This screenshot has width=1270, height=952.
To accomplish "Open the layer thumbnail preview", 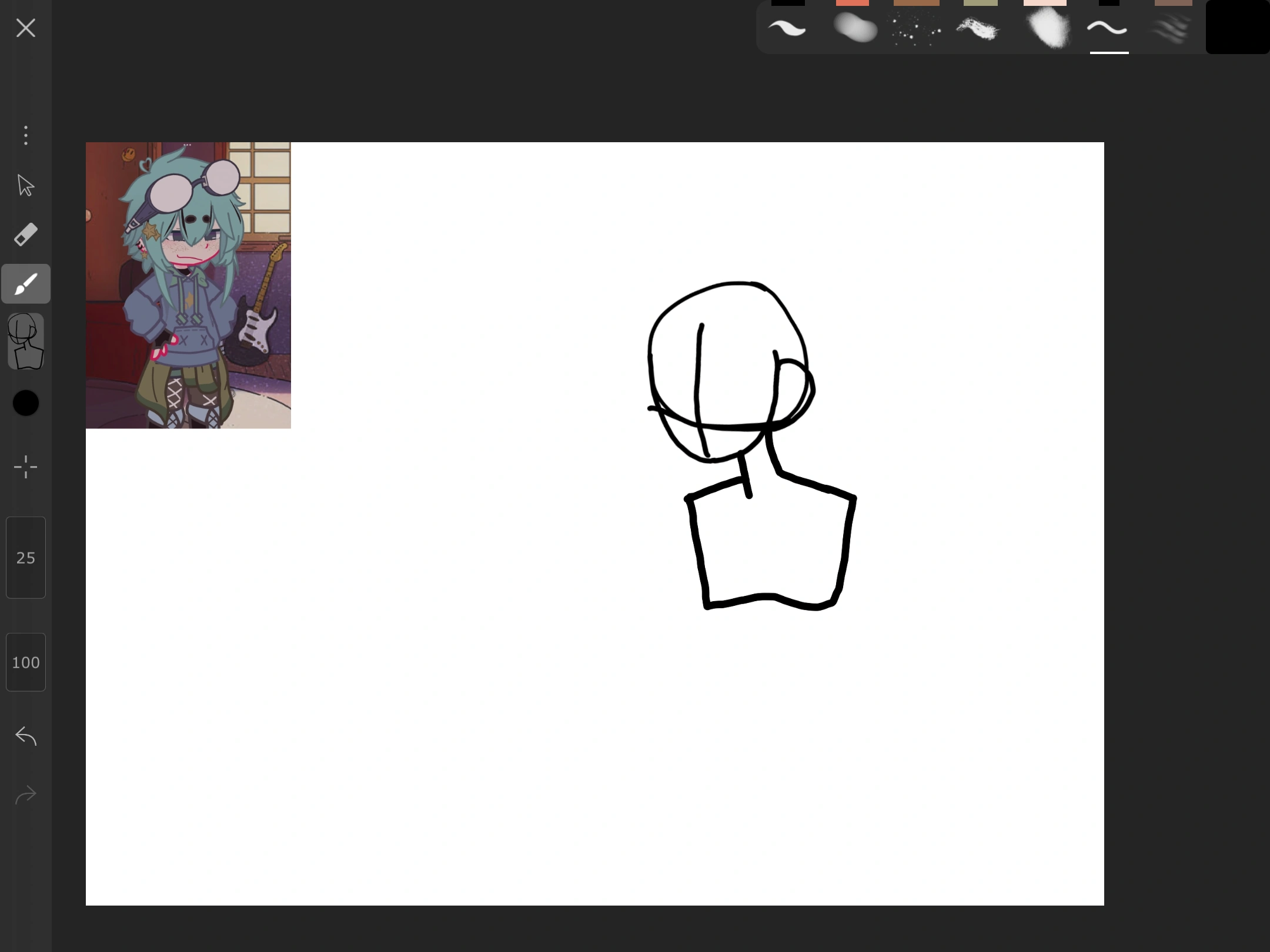I will 26,341.
